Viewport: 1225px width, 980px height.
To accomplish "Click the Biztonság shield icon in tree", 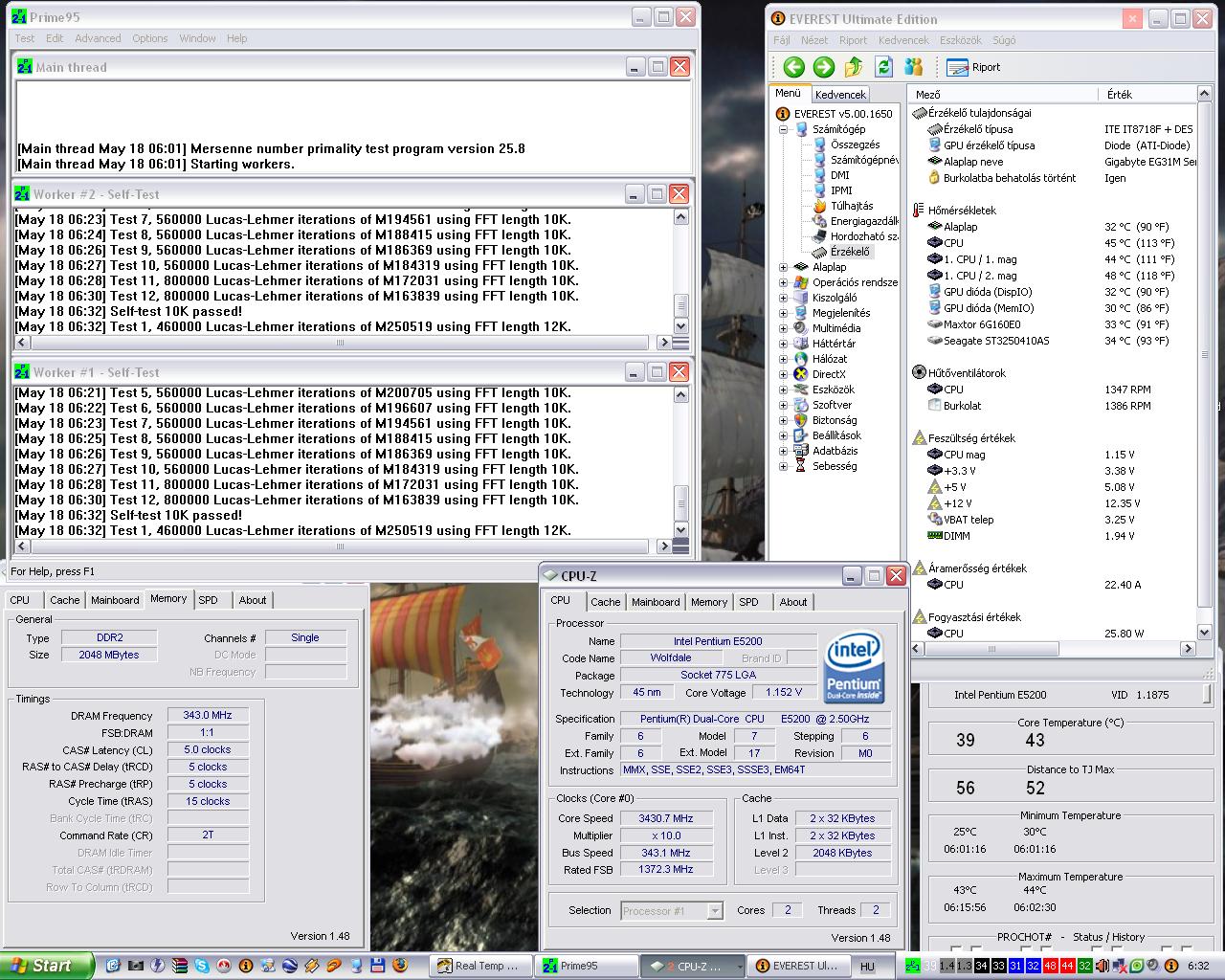I will coord(801,420).
